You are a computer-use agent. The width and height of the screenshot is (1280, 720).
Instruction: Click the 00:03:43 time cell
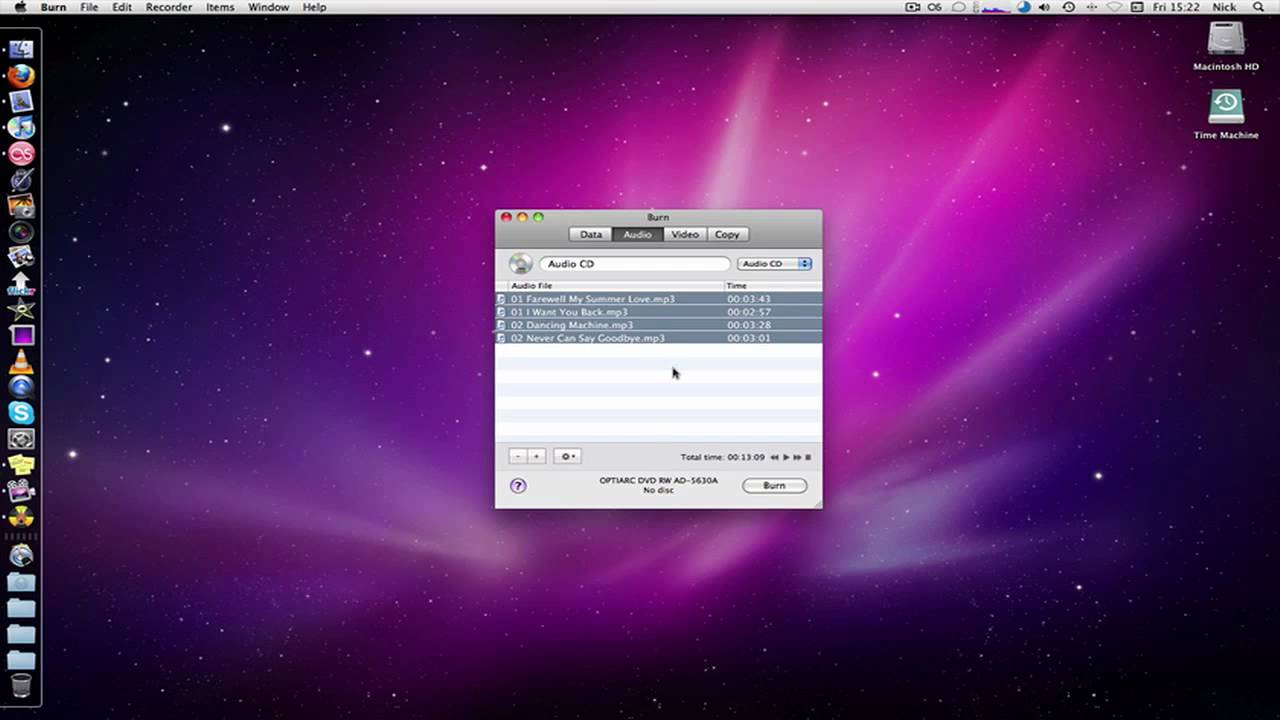coord(748,299)
